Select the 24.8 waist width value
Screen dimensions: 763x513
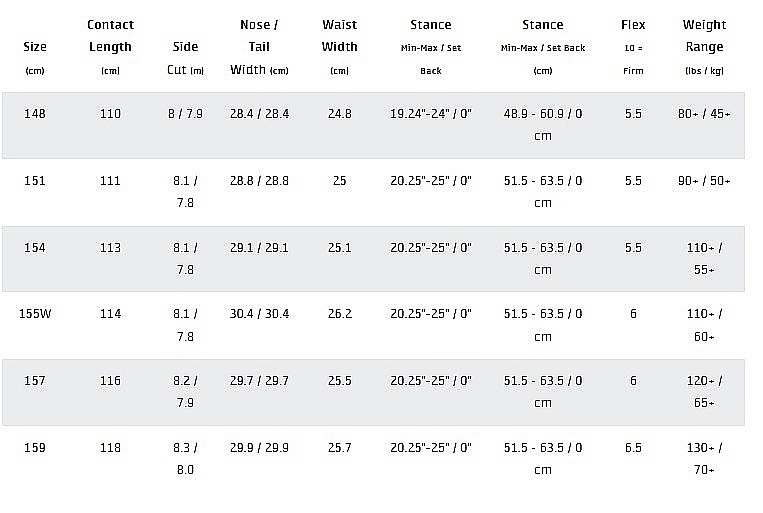[x=340, y=114]
